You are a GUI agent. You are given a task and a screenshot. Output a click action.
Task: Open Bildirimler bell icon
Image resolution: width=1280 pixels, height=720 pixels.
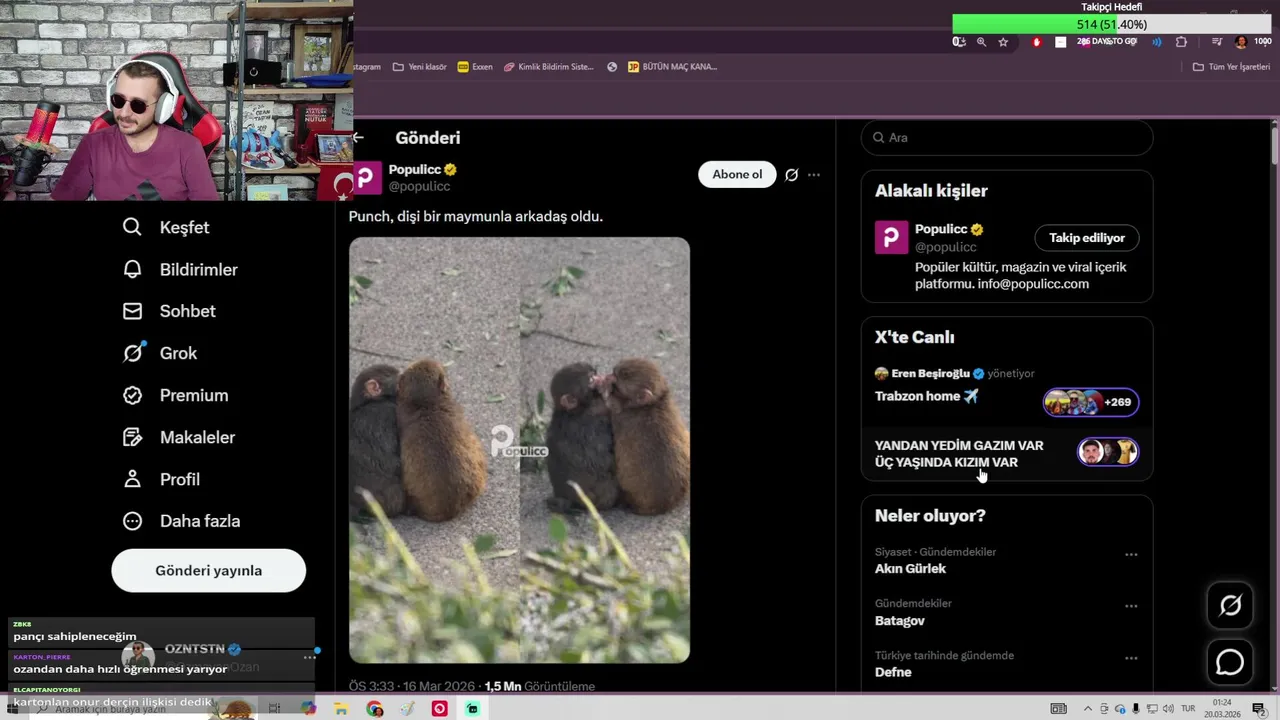click(132, 269)
